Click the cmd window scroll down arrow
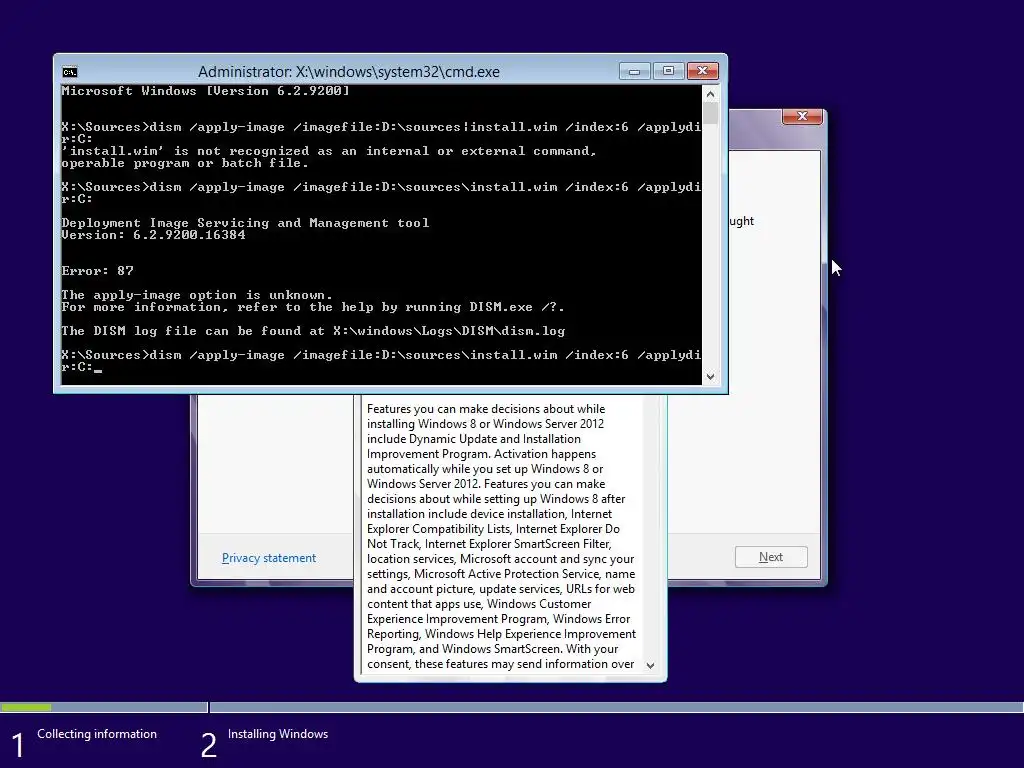 click(x=711, y=377)
